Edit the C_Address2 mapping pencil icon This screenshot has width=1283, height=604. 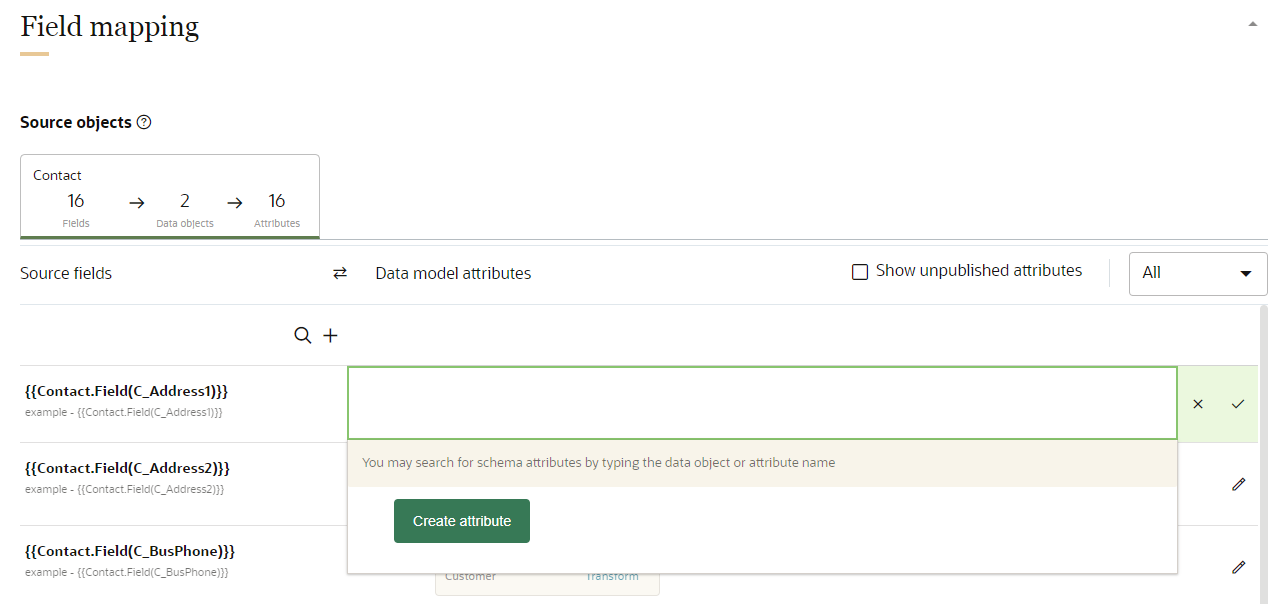1239,484
